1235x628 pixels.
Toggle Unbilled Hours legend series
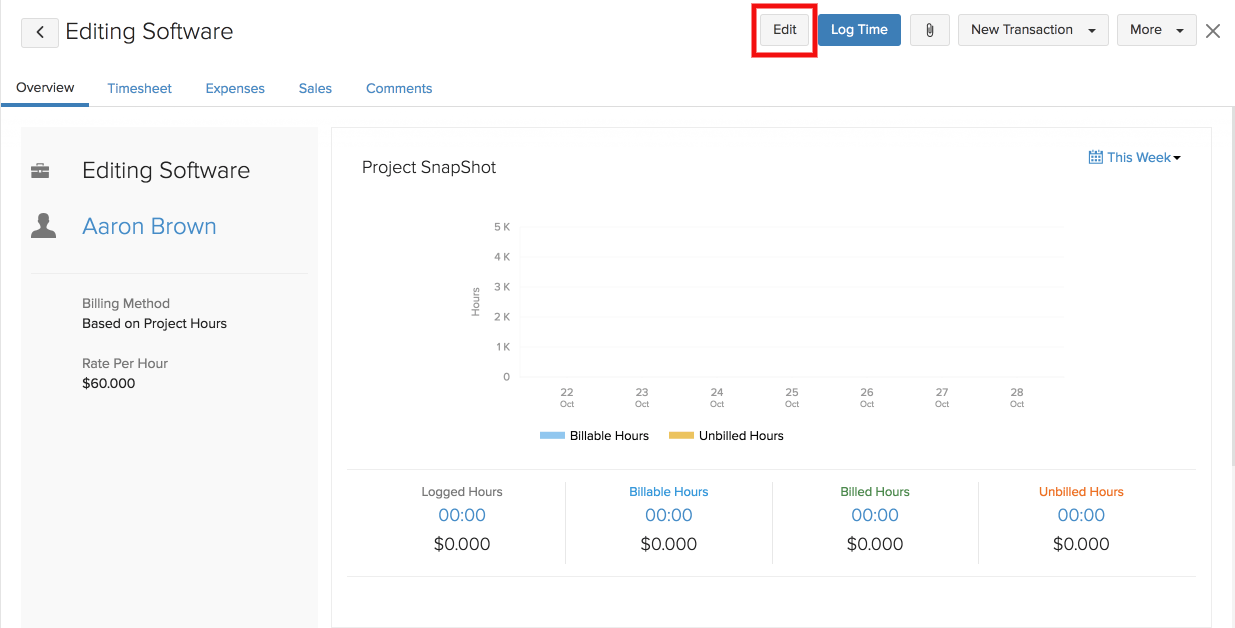[726, 436]
